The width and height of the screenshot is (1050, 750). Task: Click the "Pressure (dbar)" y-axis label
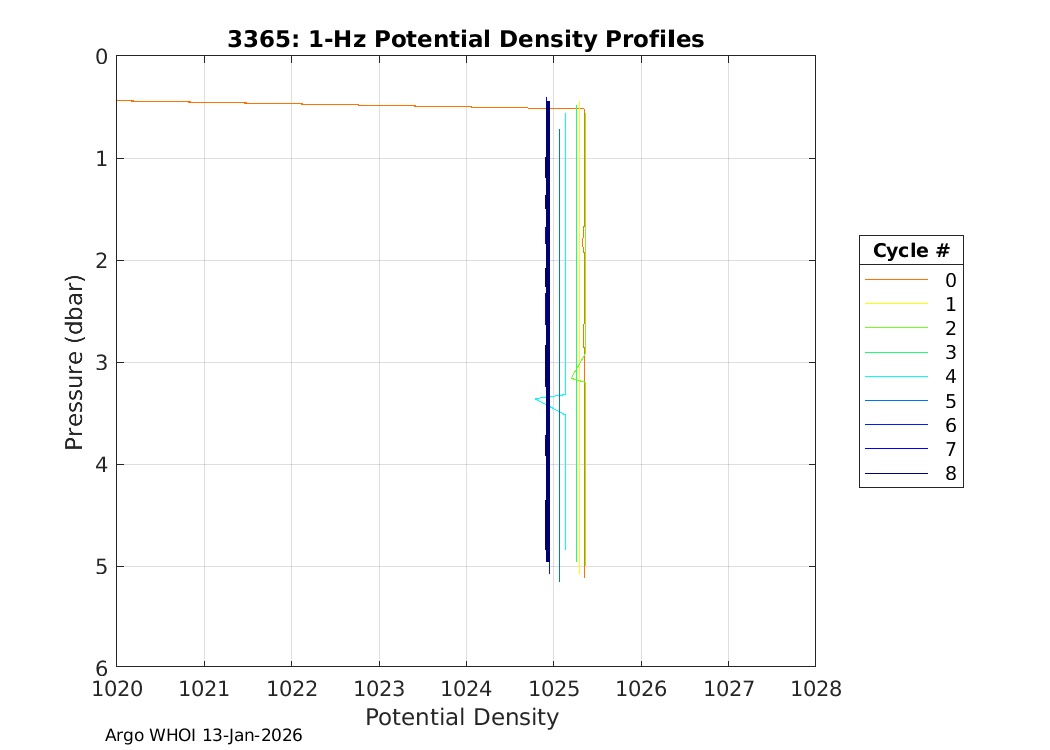(74, 361)
